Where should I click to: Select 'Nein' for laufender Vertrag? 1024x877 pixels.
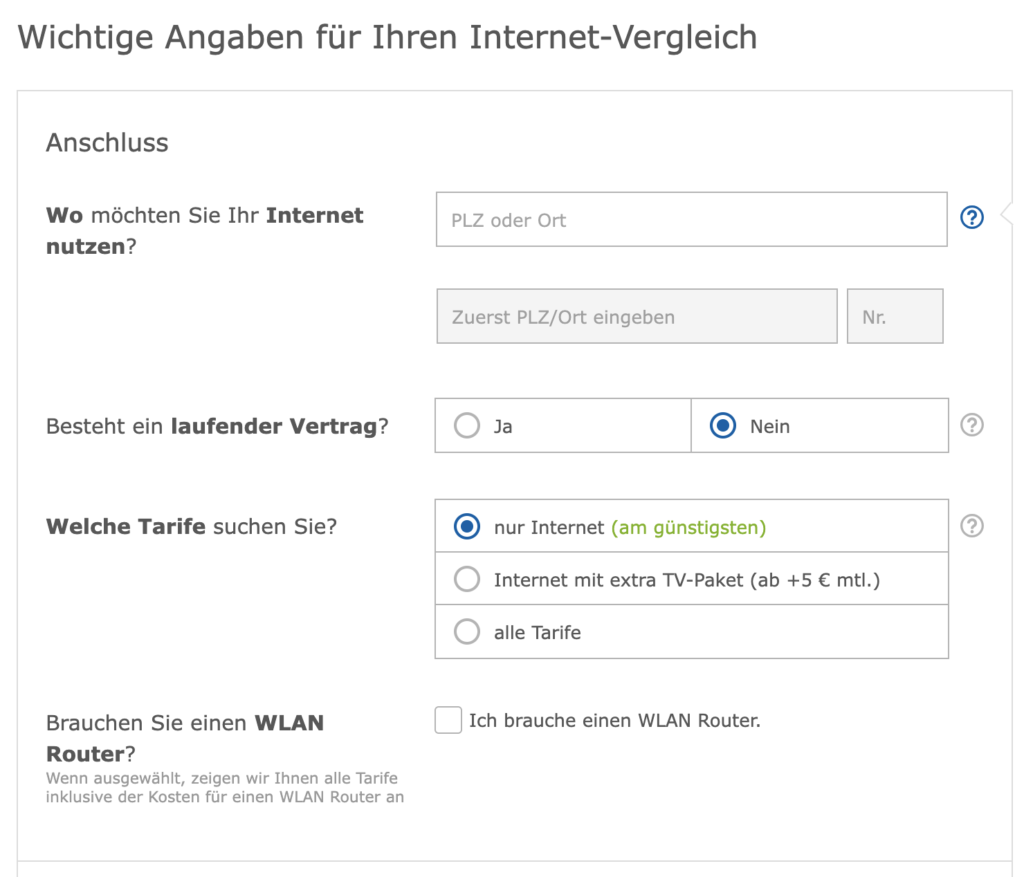[x=820, y=426]
